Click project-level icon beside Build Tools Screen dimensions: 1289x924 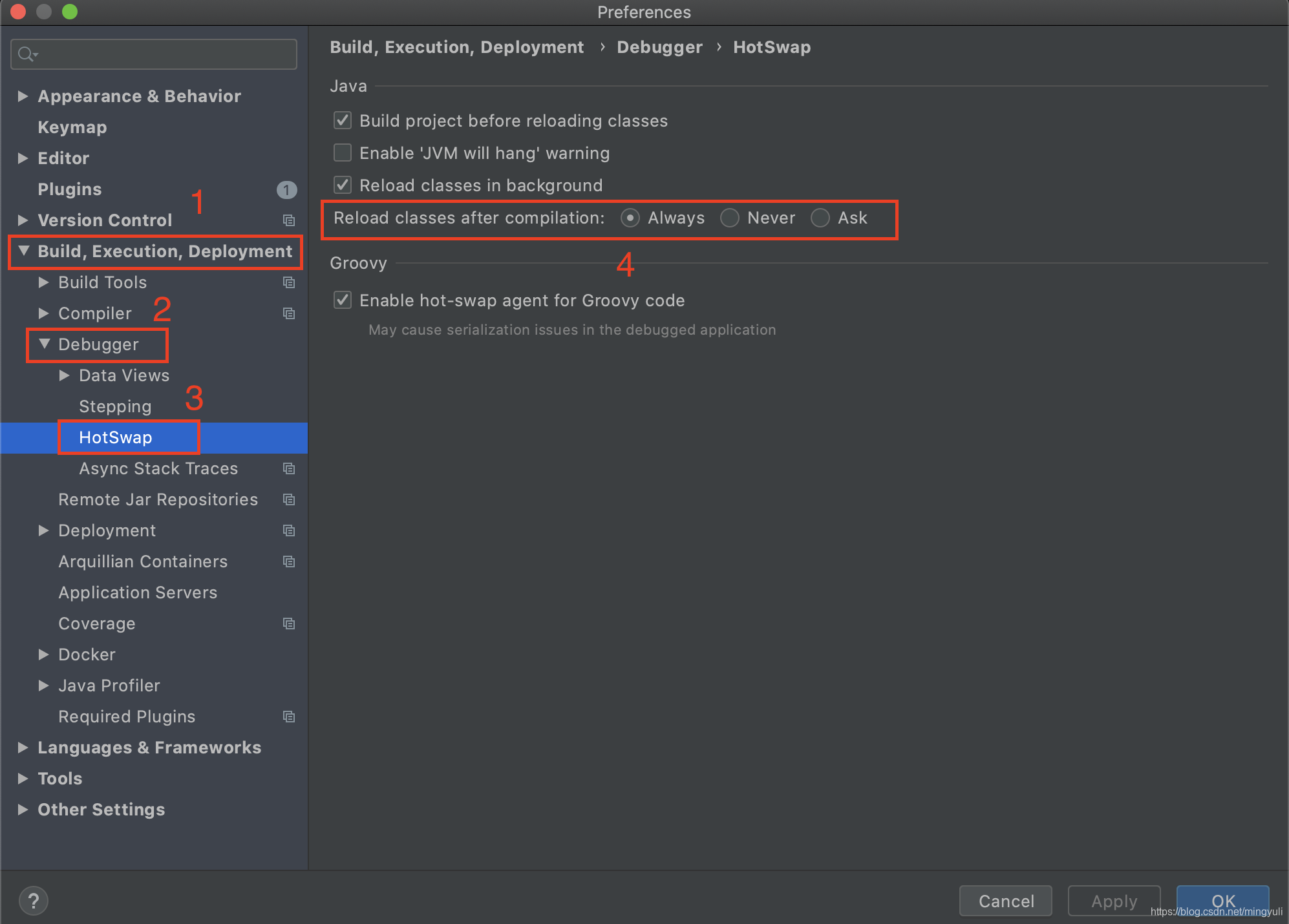coord(289,283)
